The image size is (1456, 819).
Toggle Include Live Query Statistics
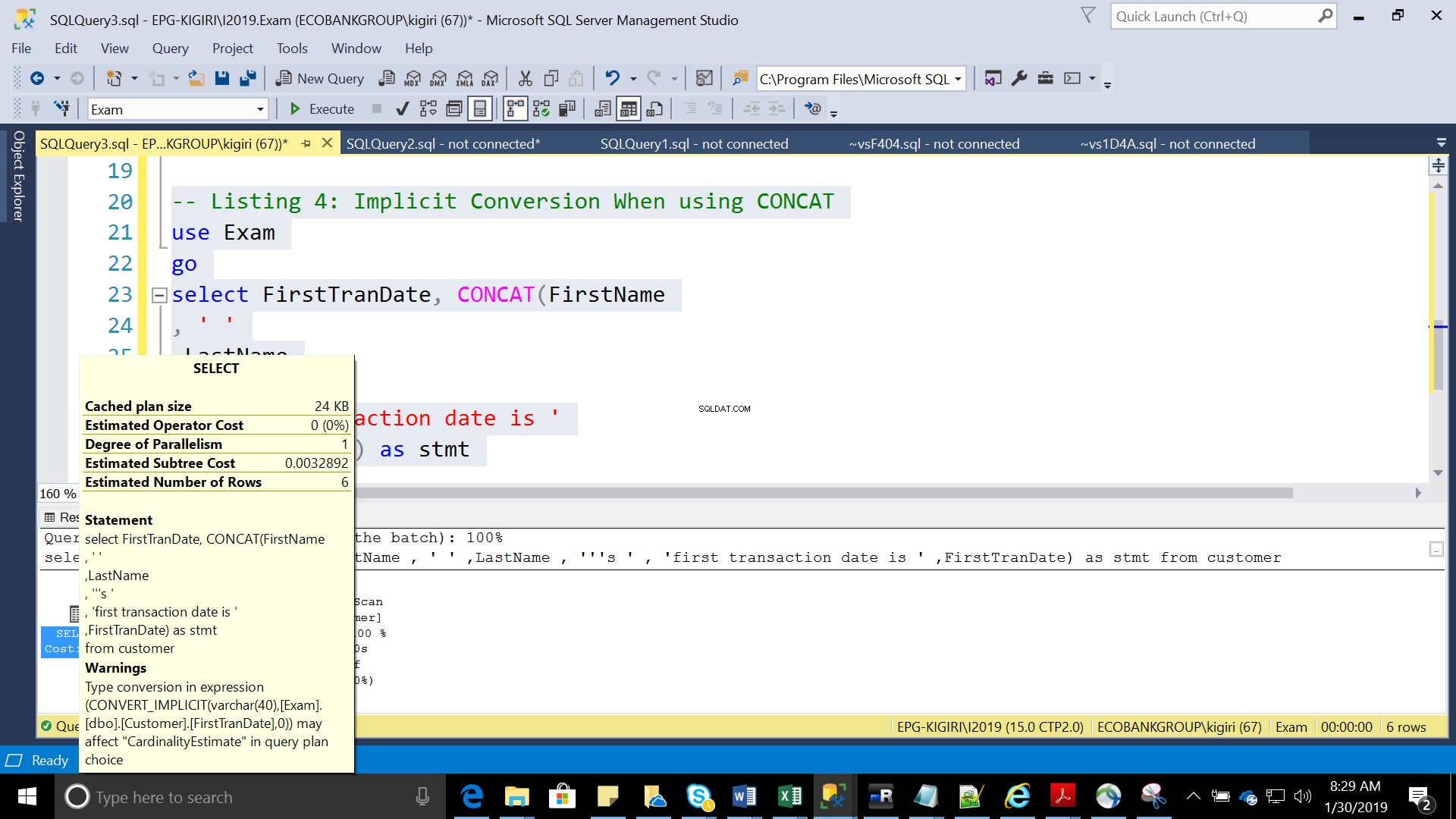pos(541,108)
